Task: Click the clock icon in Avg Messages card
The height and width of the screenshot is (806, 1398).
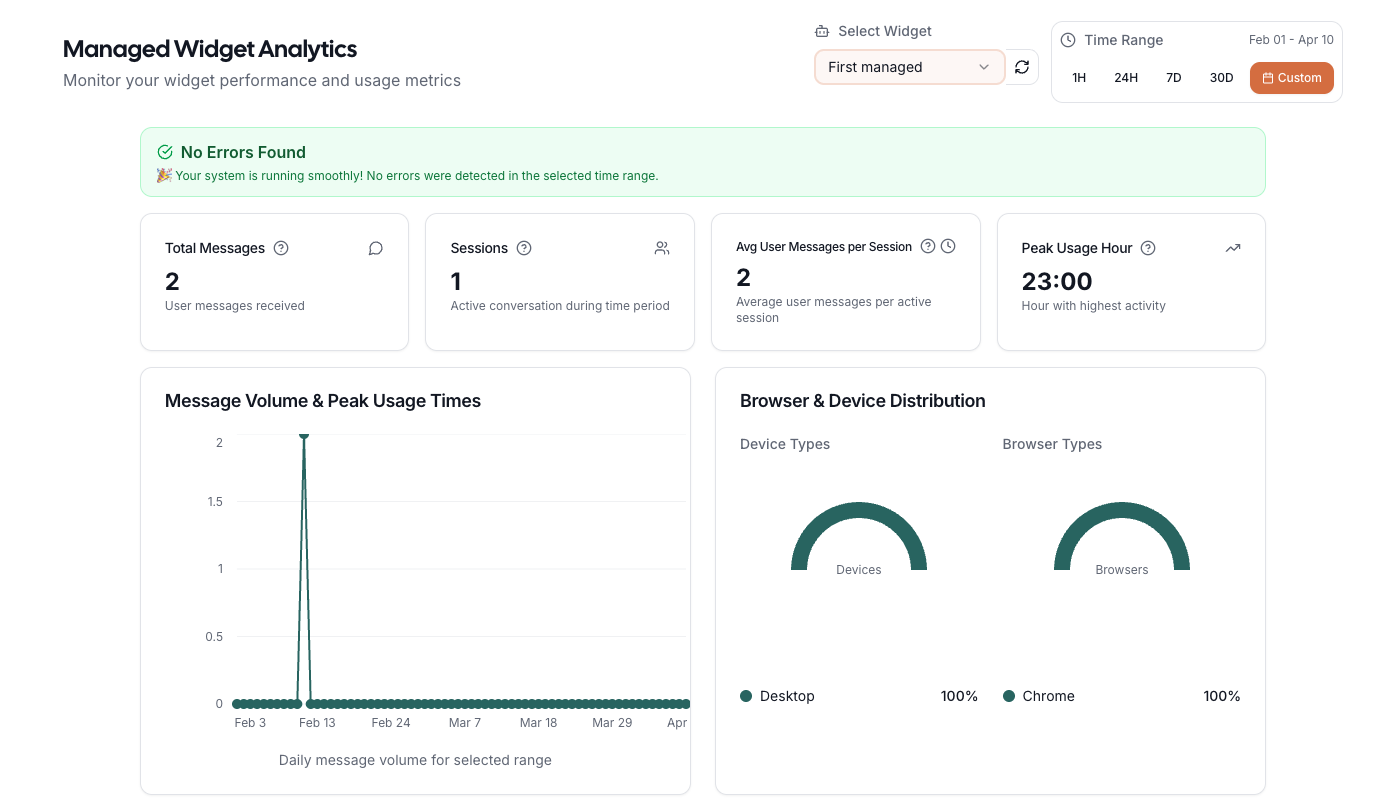Action: [948, 246]
